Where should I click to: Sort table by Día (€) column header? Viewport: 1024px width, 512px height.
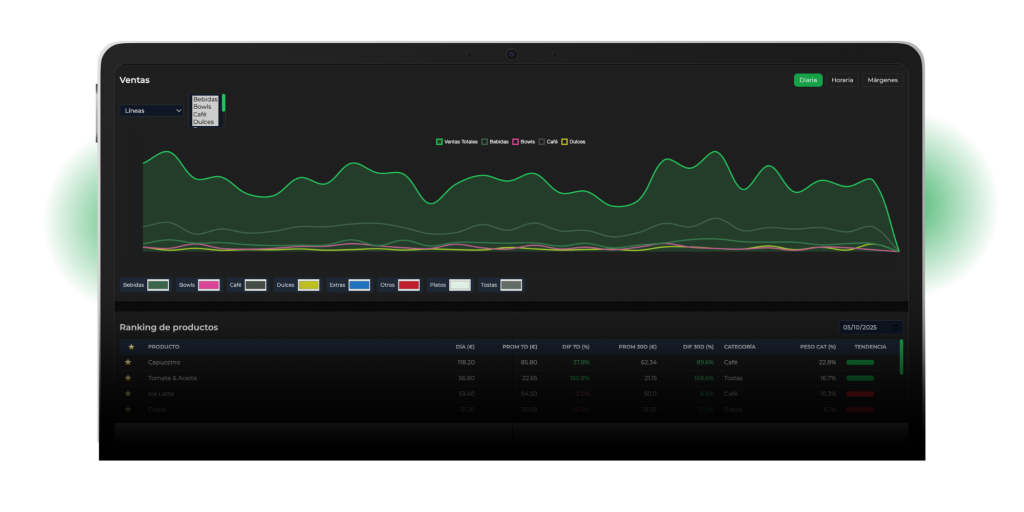465,347
